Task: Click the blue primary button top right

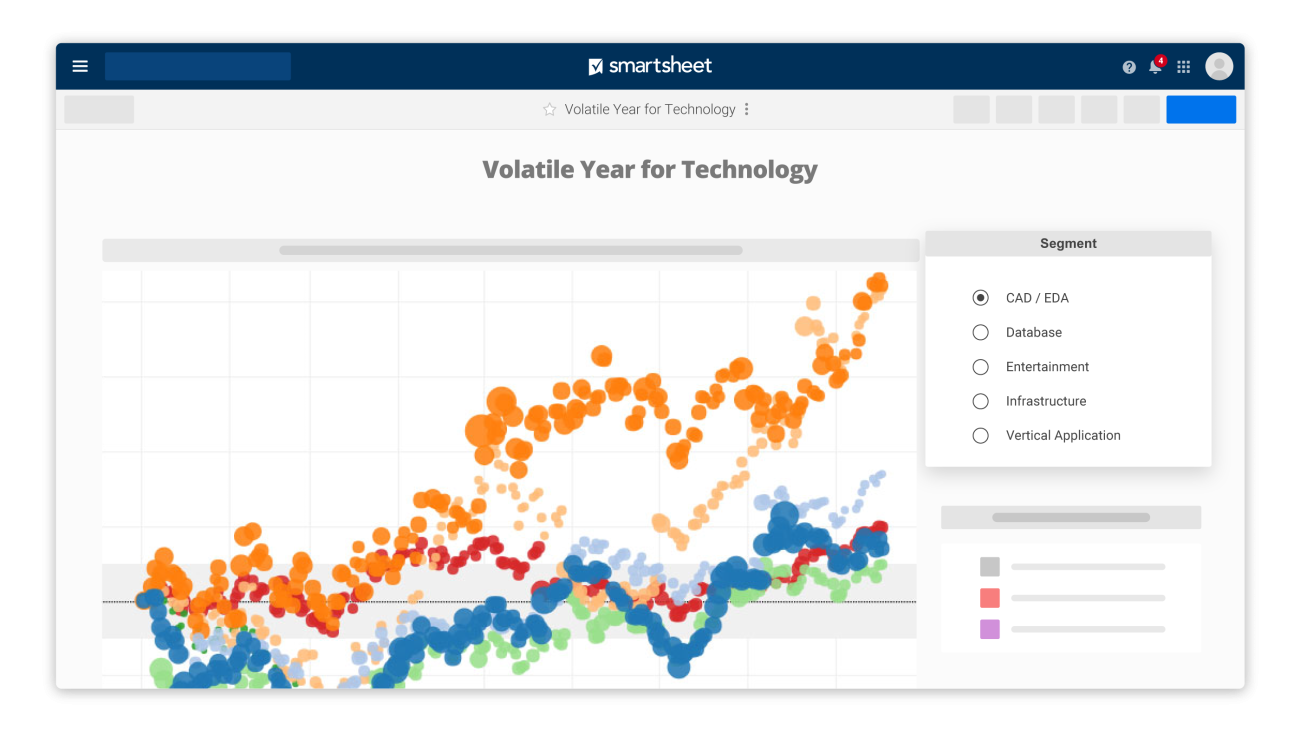Action: point(1200,109)
